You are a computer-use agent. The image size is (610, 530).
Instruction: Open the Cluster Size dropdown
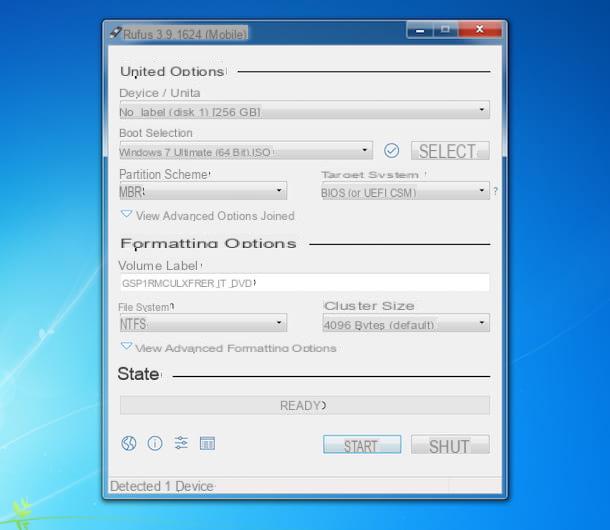(406, 323)
